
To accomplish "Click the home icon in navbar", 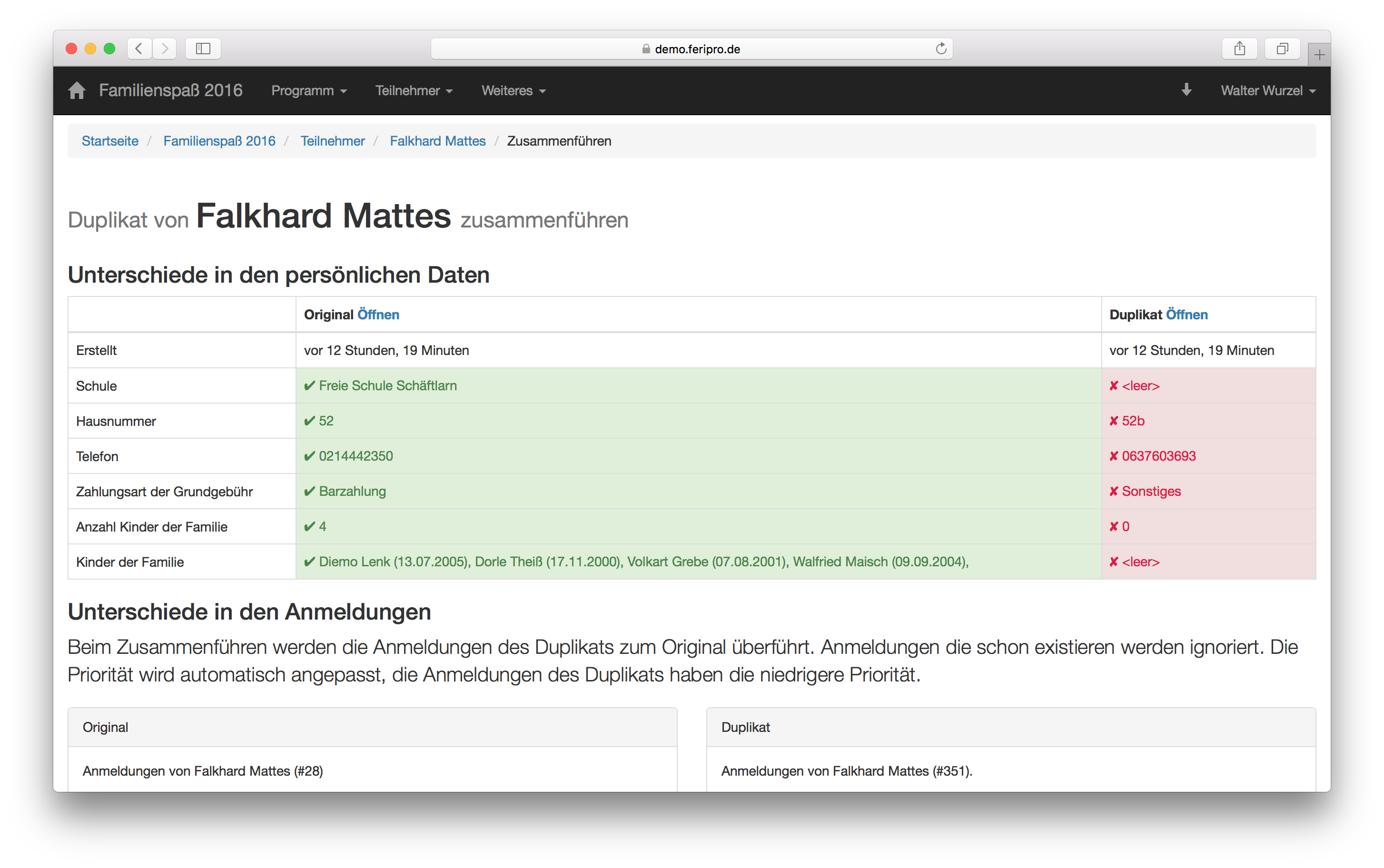I will (x=76, y=91).
